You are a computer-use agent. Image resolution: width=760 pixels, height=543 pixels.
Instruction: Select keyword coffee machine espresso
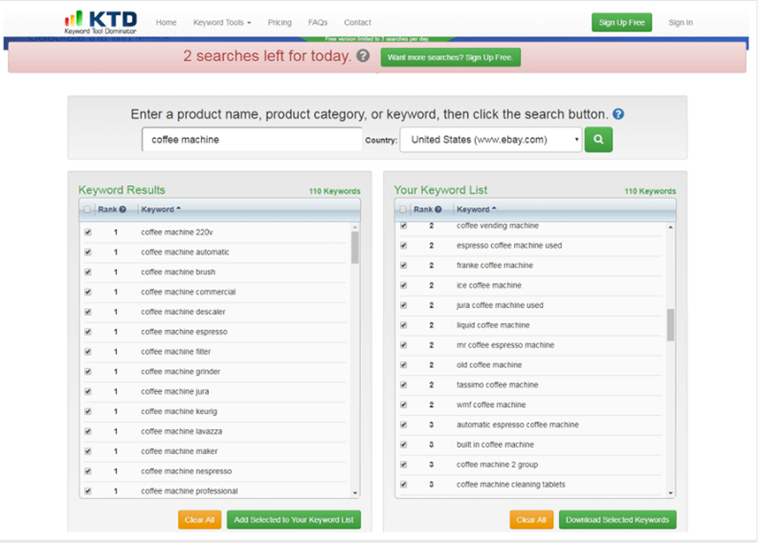pos(184,332)
